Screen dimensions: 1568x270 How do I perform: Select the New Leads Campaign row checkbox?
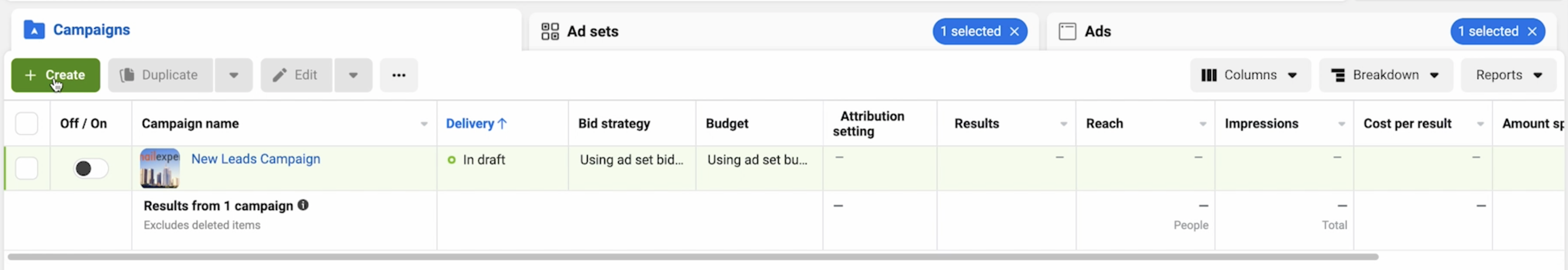point(27,168)
